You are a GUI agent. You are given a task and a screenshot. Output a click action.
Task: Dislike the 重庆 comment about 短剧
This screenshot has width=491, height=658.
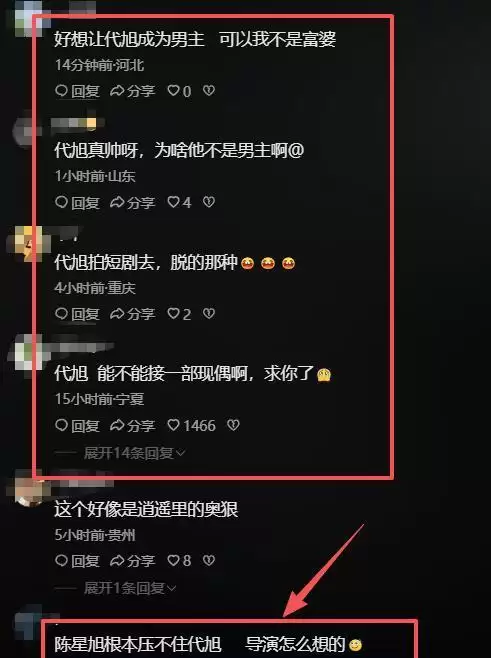point(209,313)
